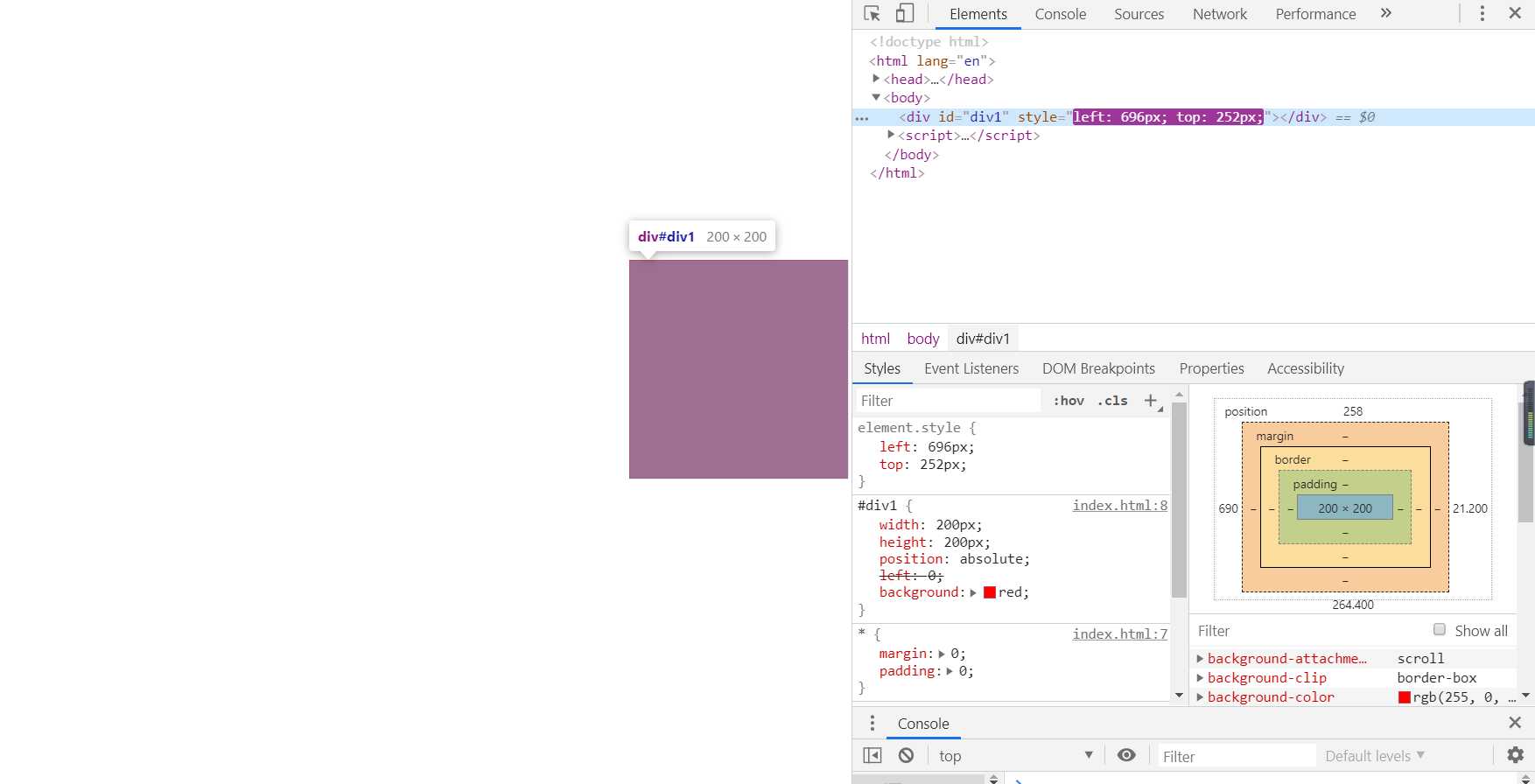This screenshot has height=784, width=1535.
Task: Select html in the breadcrumb
Action: click(875, 339)
